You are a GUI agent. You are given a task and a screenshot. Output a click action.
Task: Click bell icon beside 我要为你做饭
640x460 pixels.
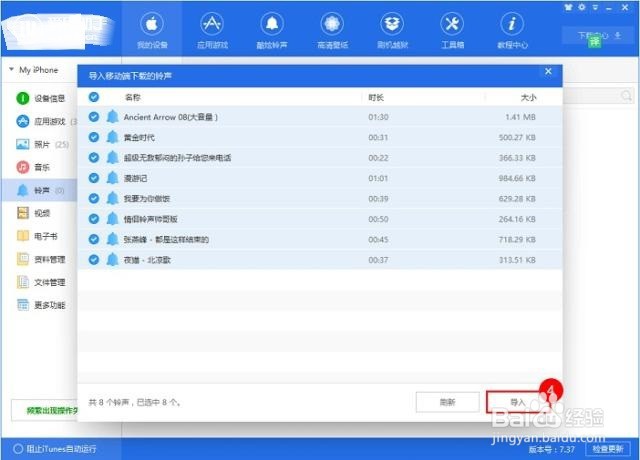[112, 198]
